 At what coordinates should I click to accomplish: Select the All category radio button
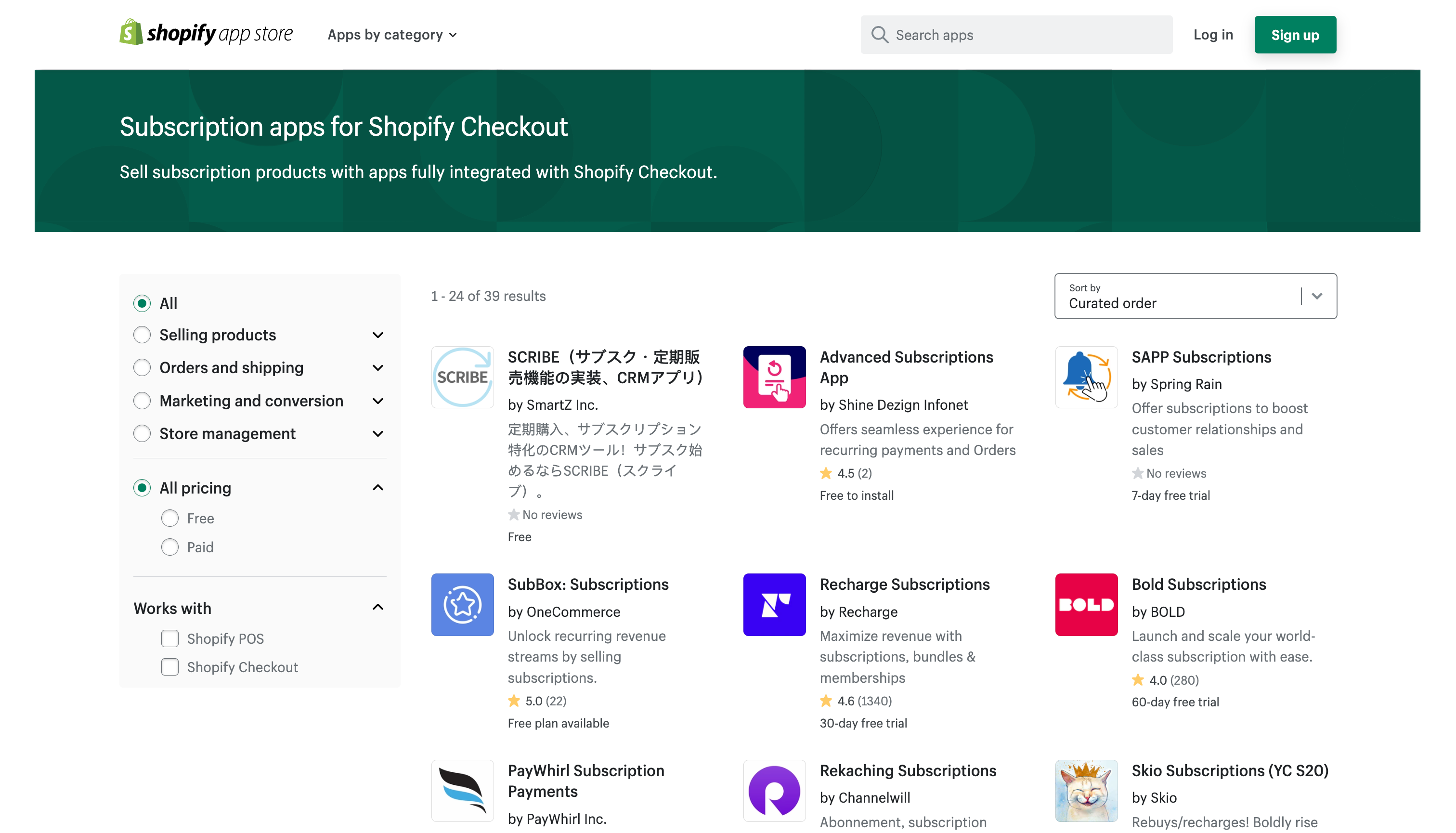142,303
